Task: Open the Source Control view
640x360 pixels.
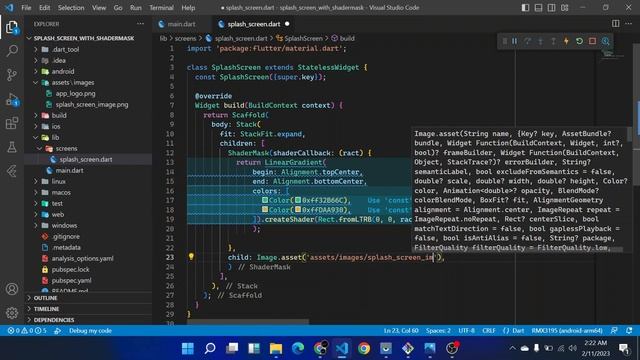Action: (x=12, y=75)
